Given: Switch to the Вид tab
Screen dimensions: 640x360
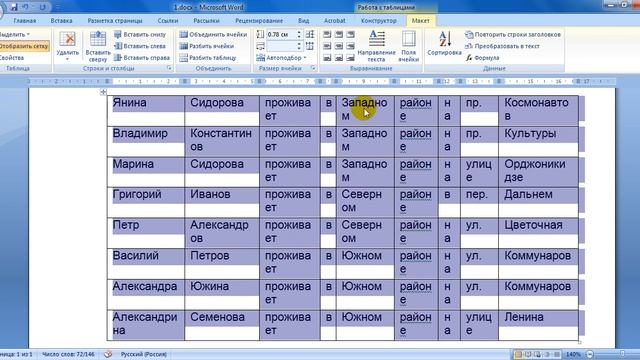Looking at the screenshot, I should click(303, 20).
